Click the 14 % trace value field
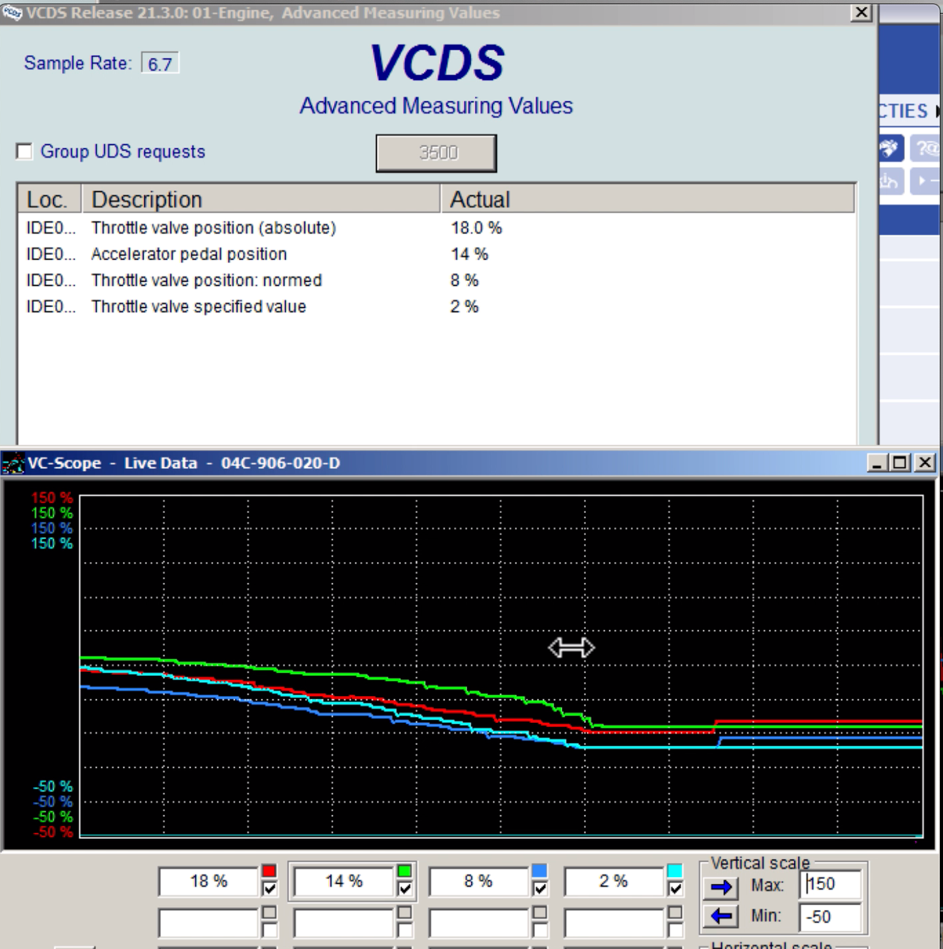Image resolution: width=943 pixels, height=949 pixels. point(344,881)
